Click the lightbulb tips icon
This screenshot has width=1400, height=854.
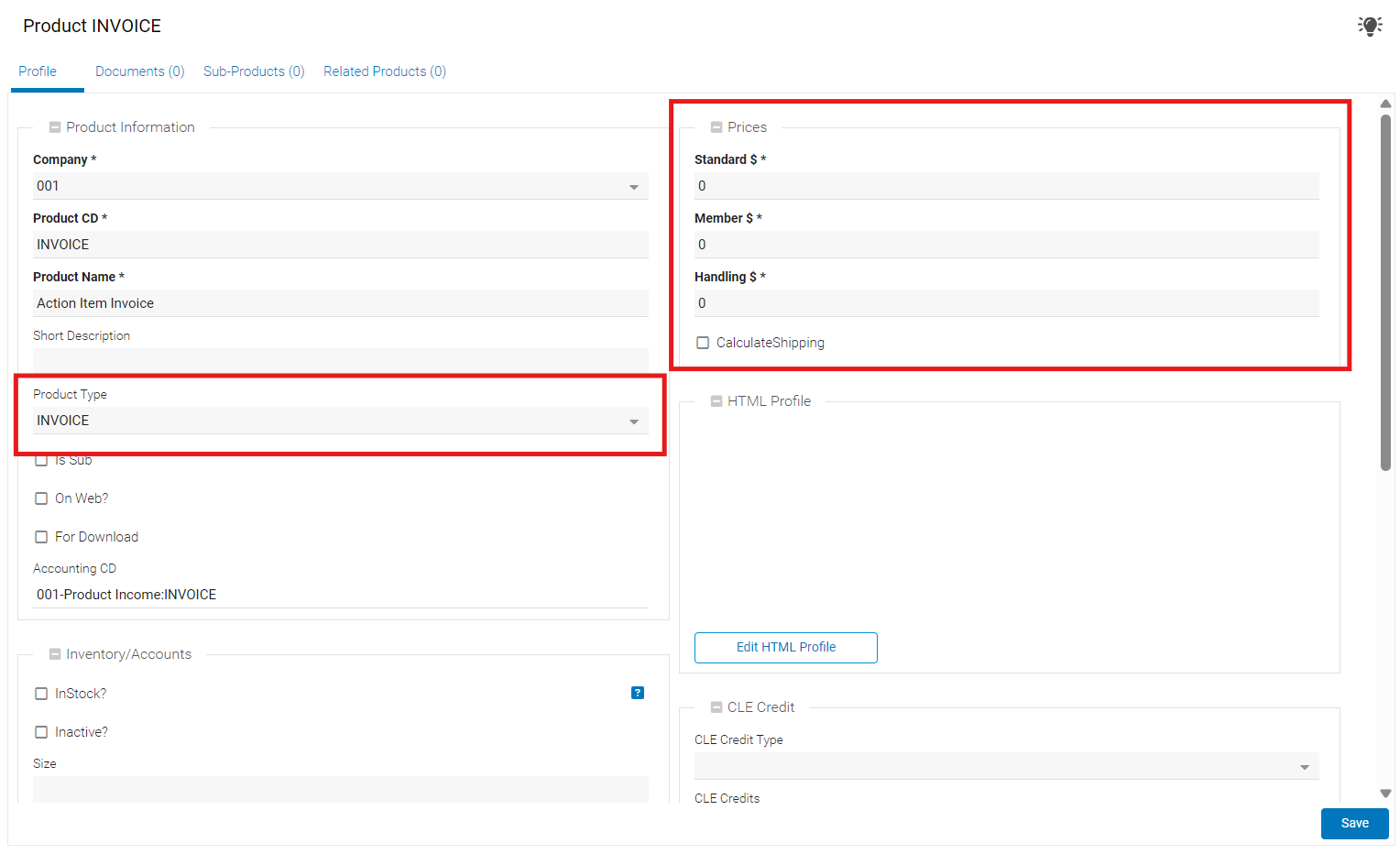point(1370,26)
